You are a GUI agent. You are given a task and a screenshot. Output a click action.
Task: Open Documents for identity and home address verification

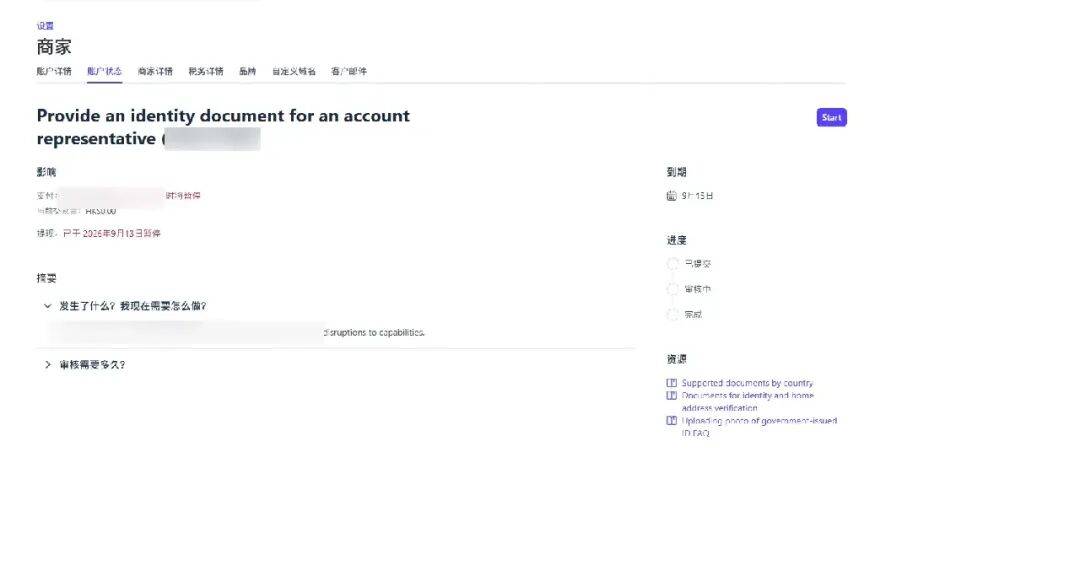pyautogui.click(x=747, y=402)
